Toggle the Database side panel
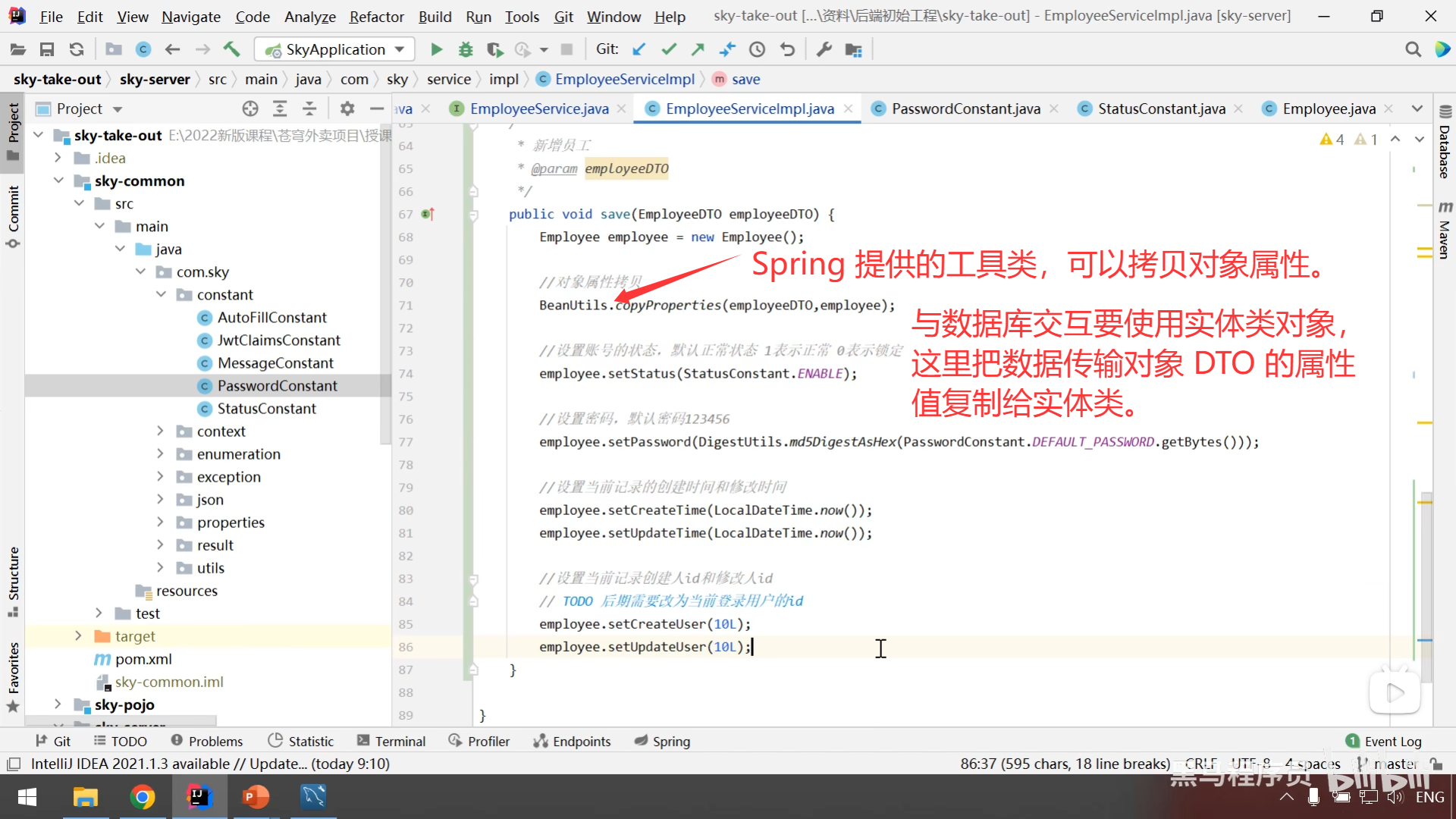 pyautogui.click(x=1445, y=144)
